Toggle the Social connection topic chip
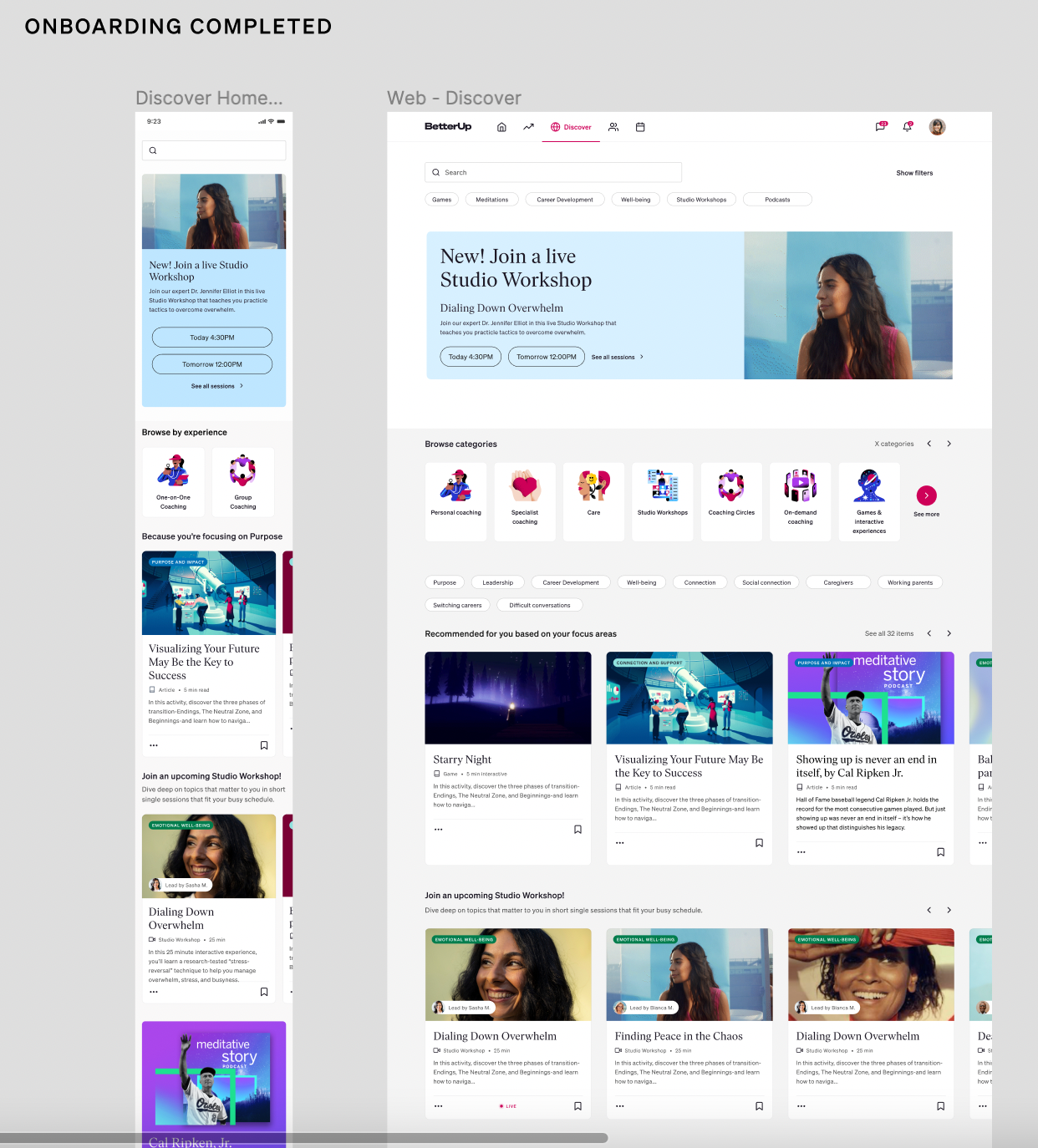Viewport: 1038px width, 1148px height. point(766,582)
